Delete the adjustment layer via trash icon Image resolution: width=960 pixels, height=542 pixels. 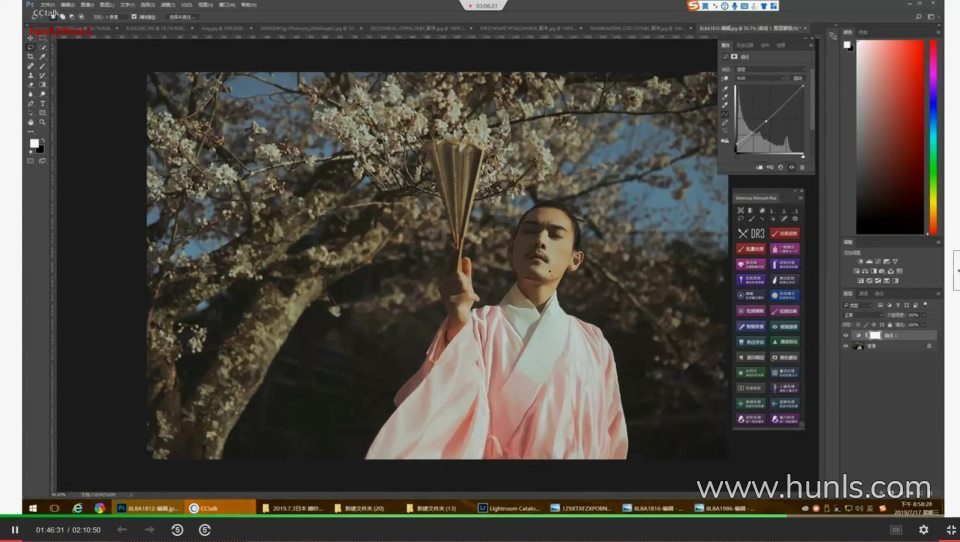802,167
